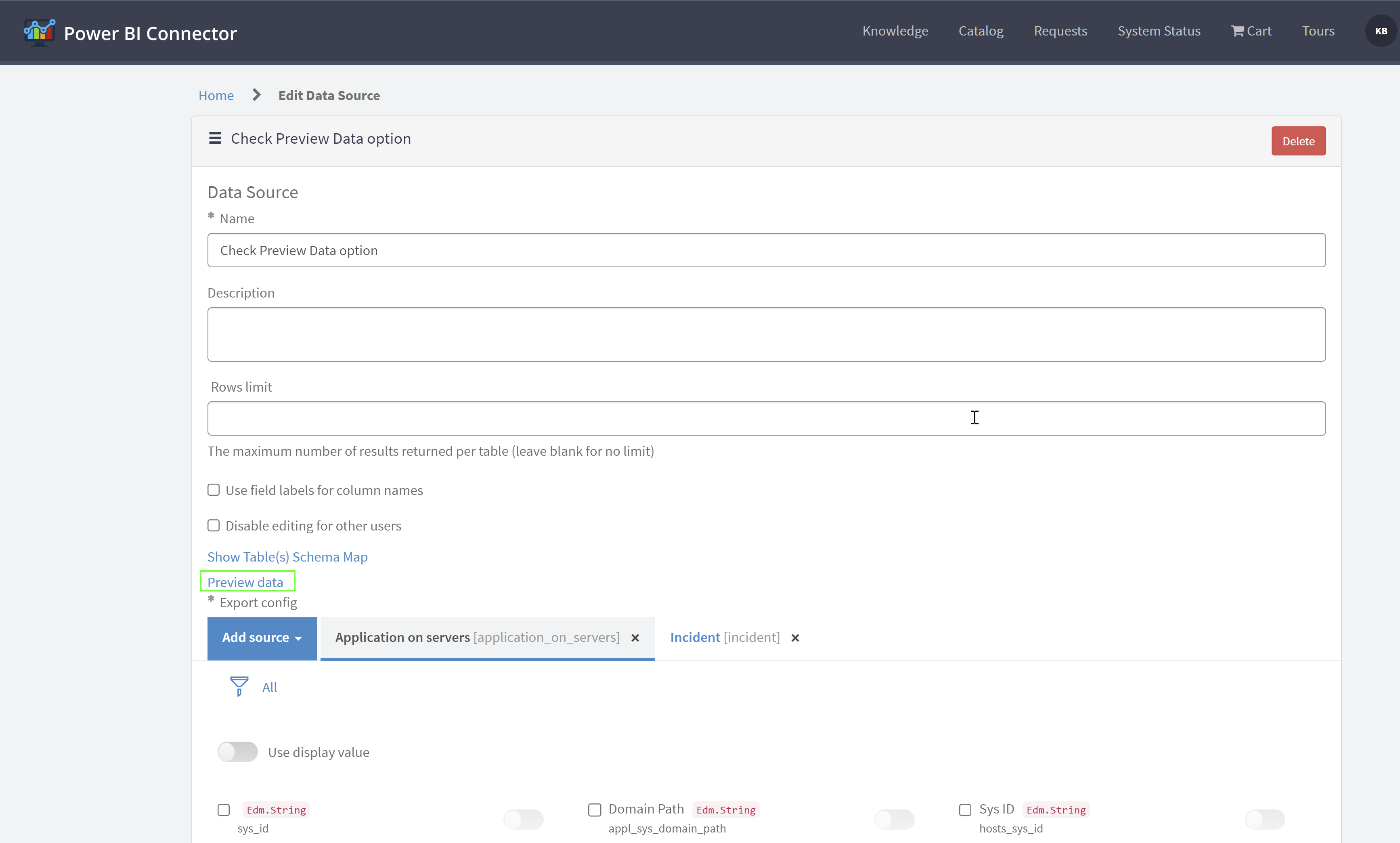Viewport: 1400px width, 843px height.
Task: Enable Use field labels for column names
Action: tap(214, 490)
